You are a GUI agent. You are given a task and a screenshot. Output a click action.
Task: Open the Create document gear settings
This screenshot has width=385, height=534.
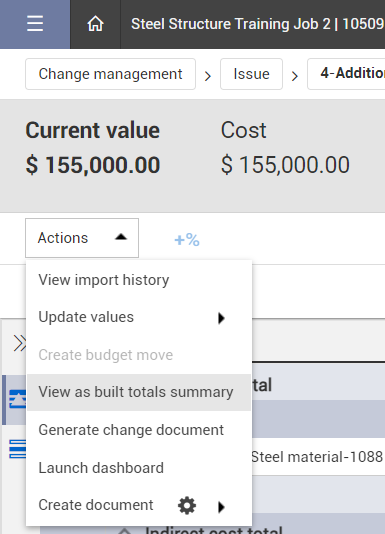tap(187, 505)
